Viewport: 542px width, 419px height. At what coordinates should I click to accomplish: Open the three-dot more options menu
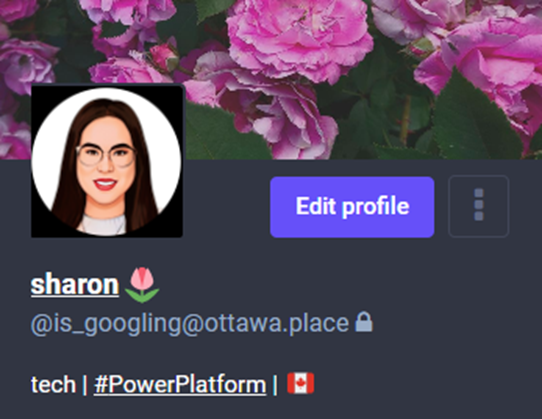coord(478,206)
